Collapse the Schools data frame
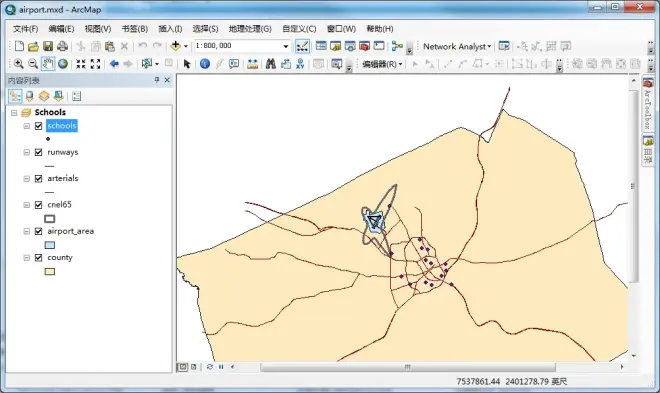The height and width of the screenshot is (393, 660). click(x=14, y=113)
